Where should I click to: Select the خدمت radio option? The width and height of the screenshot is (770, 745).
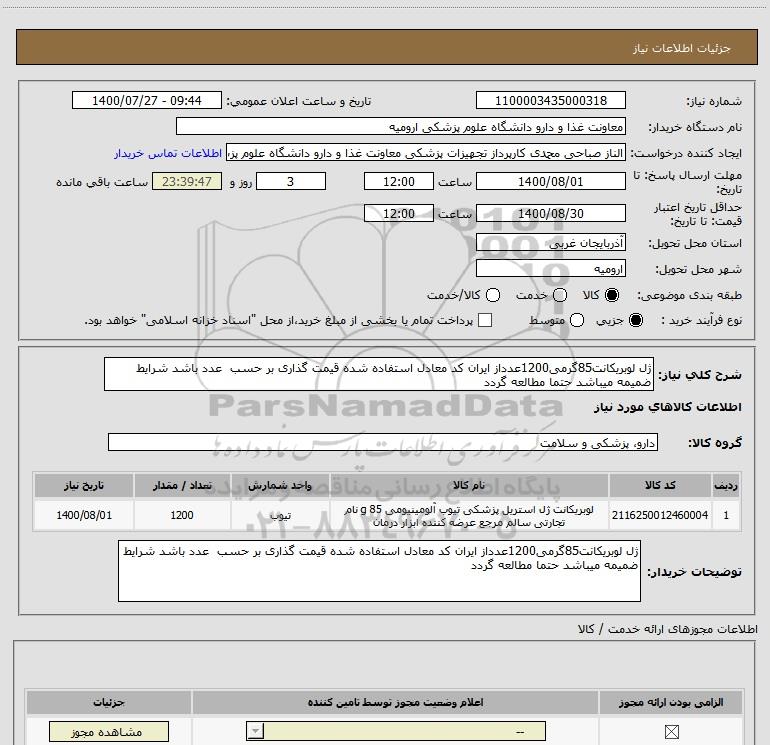559,296
